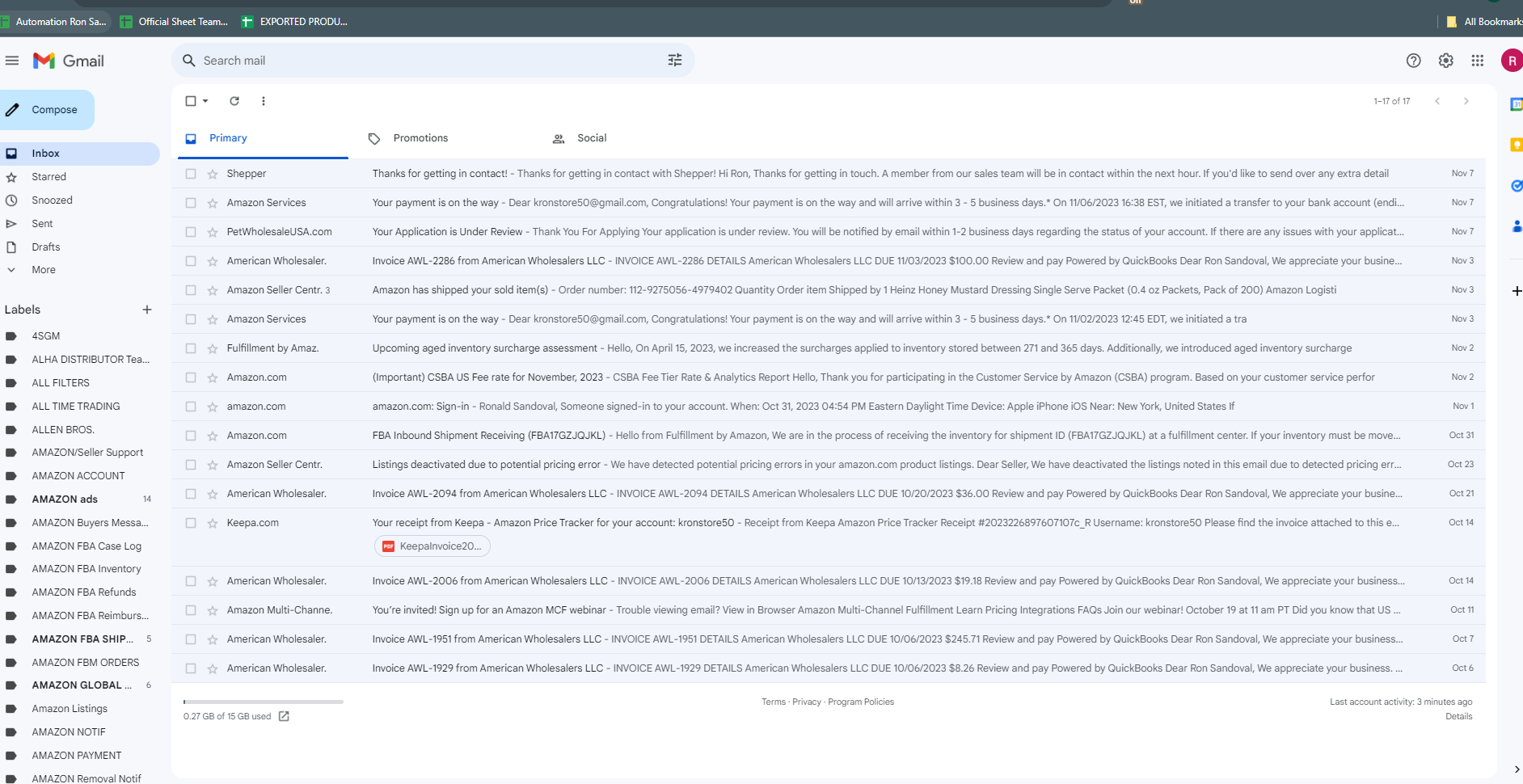Star the Amazon Multi-Channel email
The height and width of the screenshot is (784, 1523).
point(213,610)
